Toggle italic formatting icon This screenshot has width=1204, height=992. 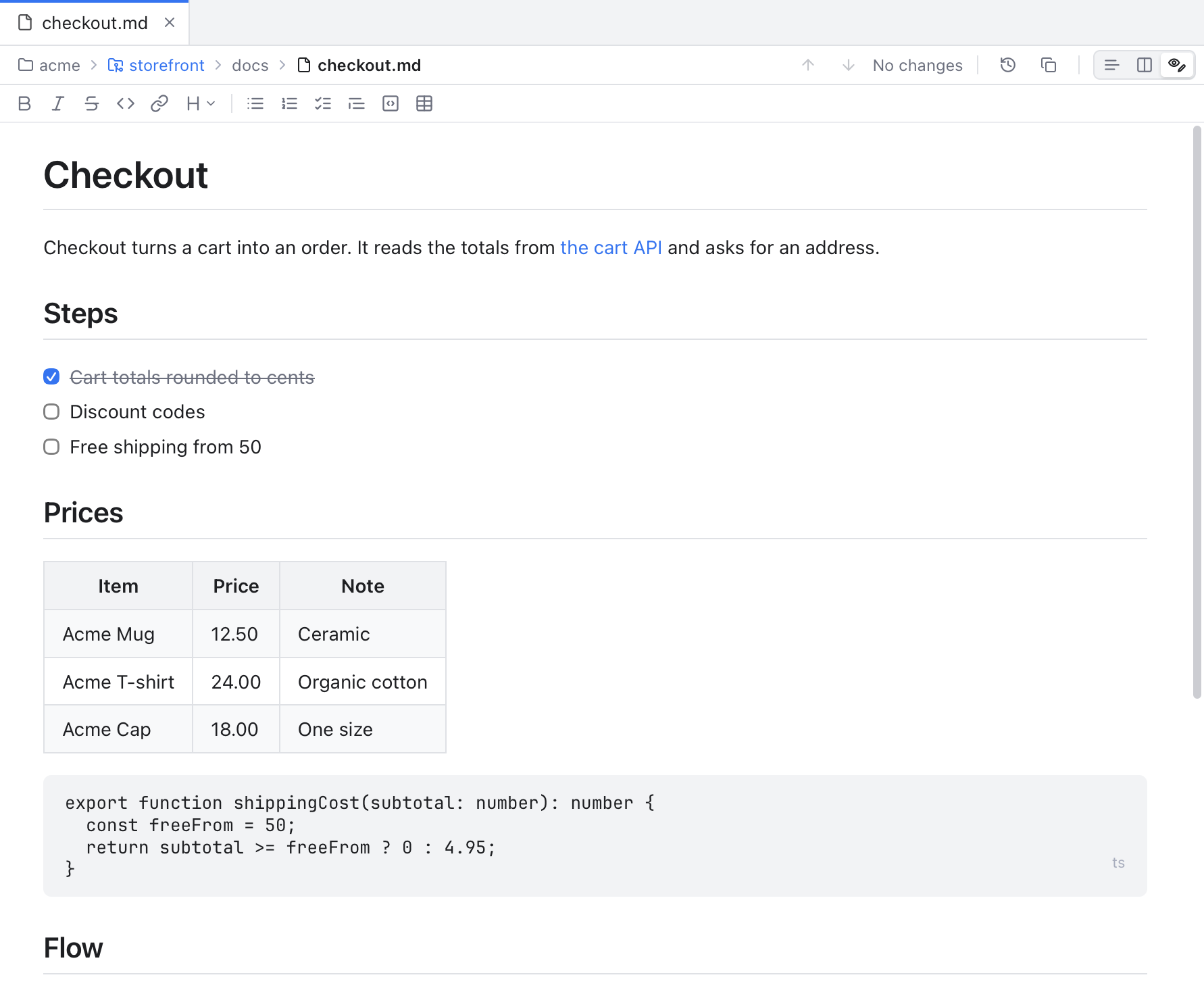coord(58,103)
